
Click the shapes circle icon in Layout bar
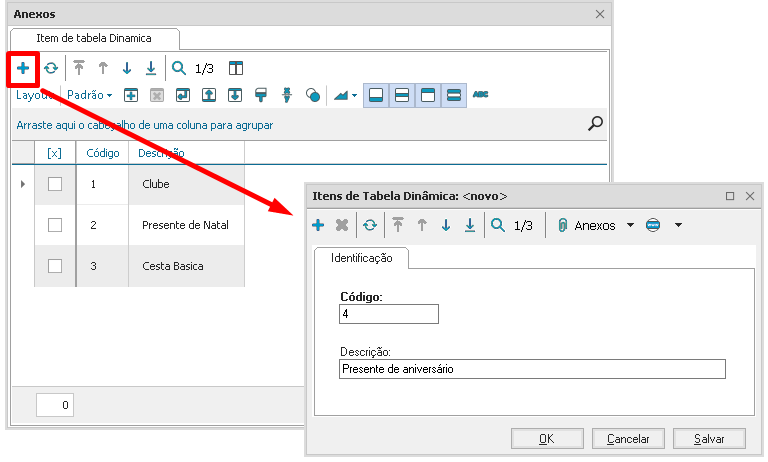click(313, 95)
